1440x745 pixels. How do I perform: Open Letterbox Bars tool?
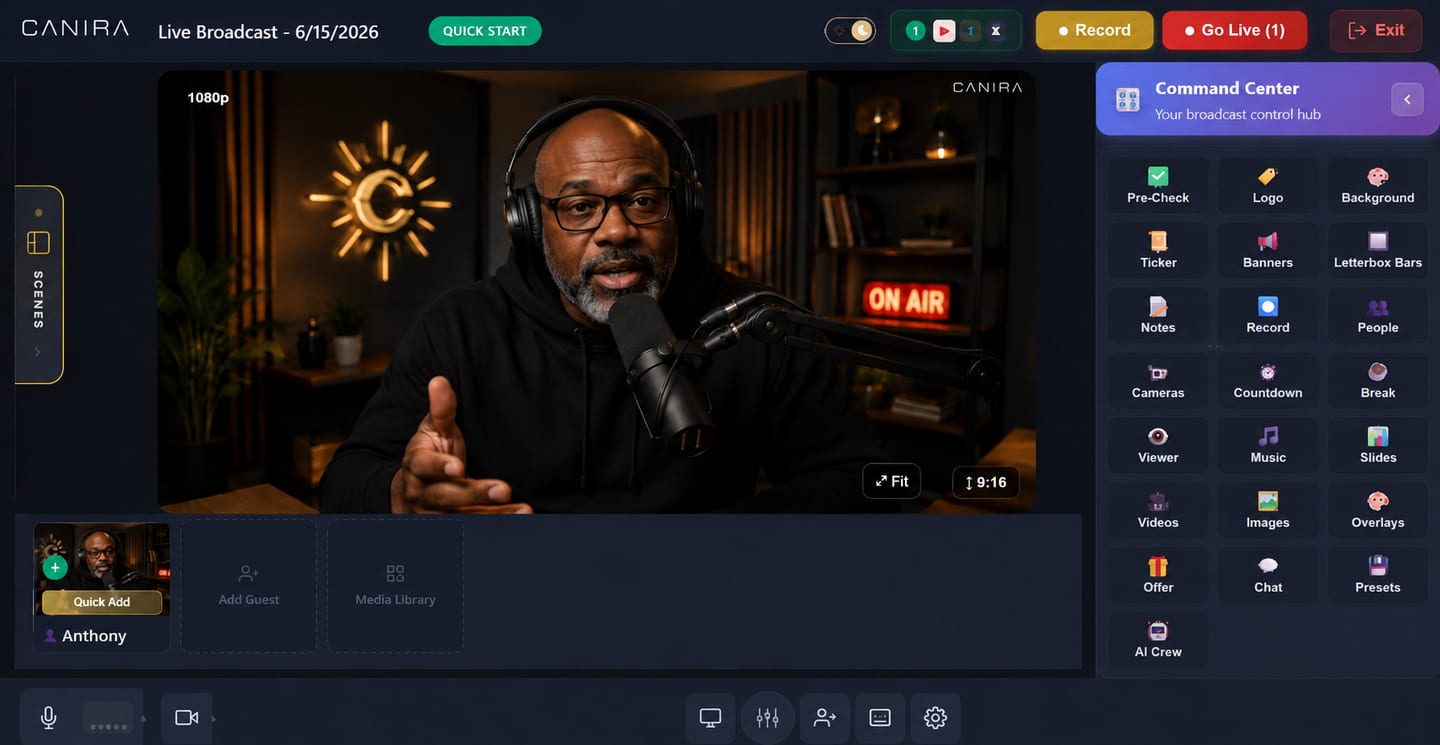(x=1378, y=250)
